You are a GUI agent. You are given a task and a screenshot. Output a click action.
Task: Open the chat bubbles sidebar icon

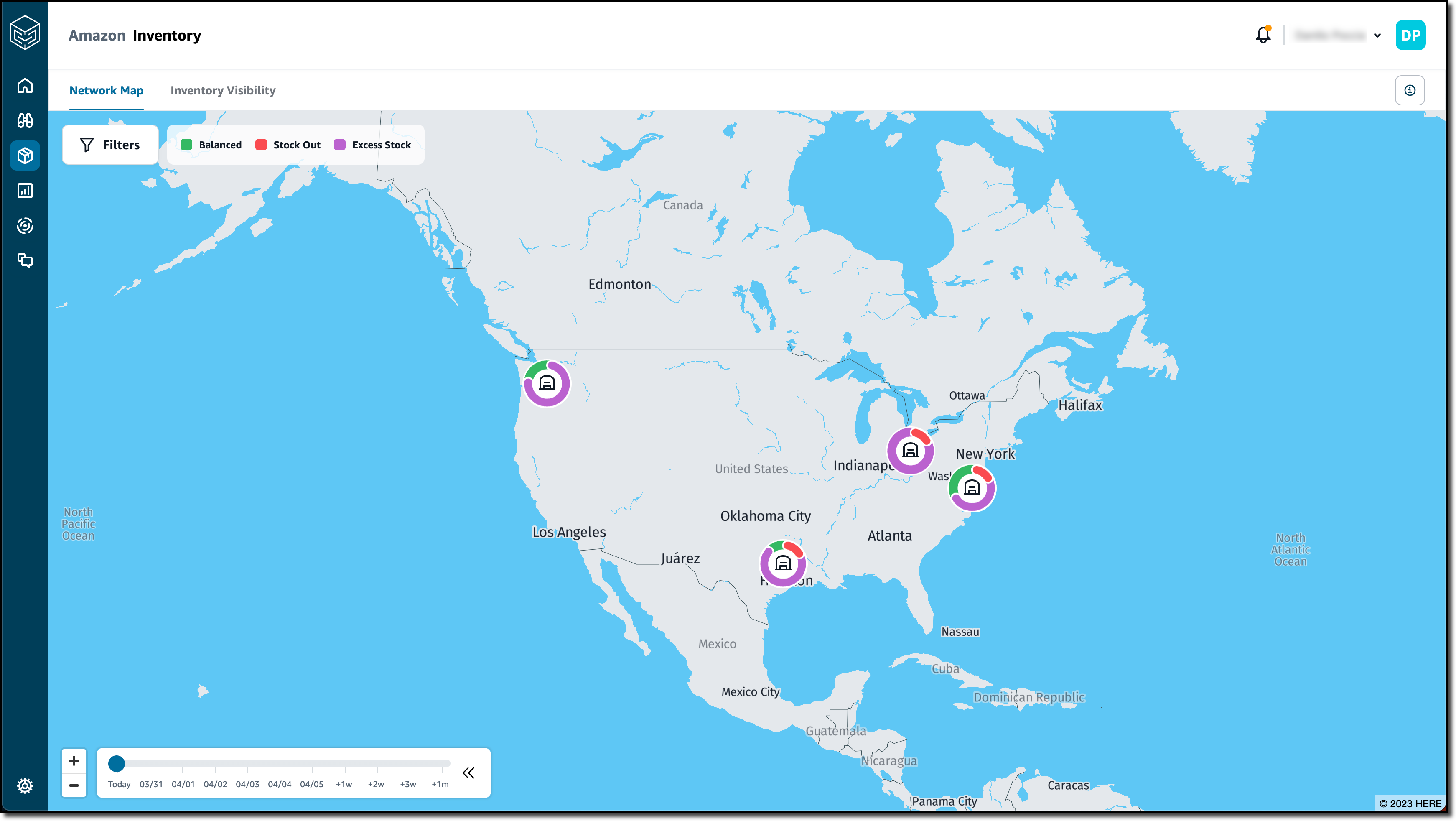(x=25, y=260)
